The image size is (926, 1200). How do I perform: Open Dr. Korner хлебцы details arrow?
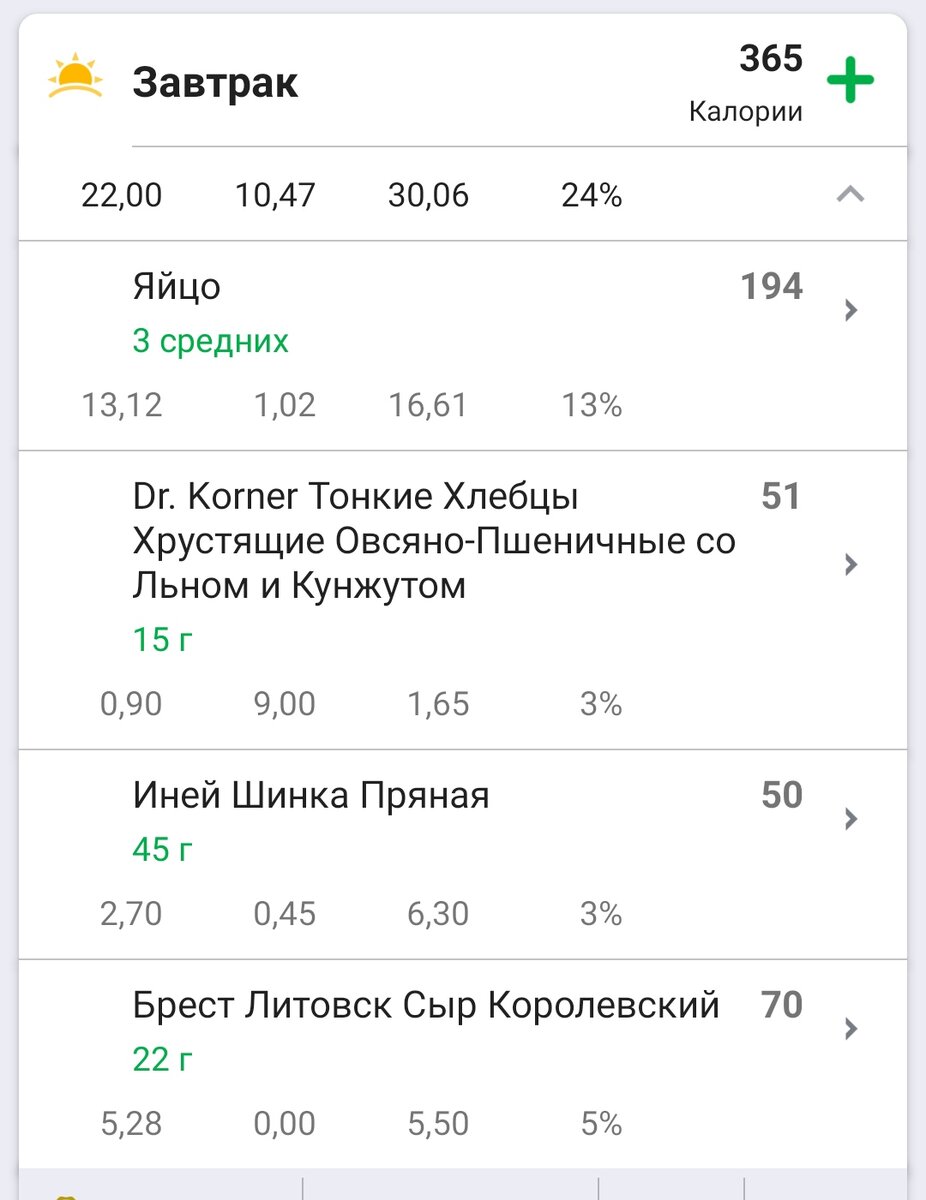[851, 564]
